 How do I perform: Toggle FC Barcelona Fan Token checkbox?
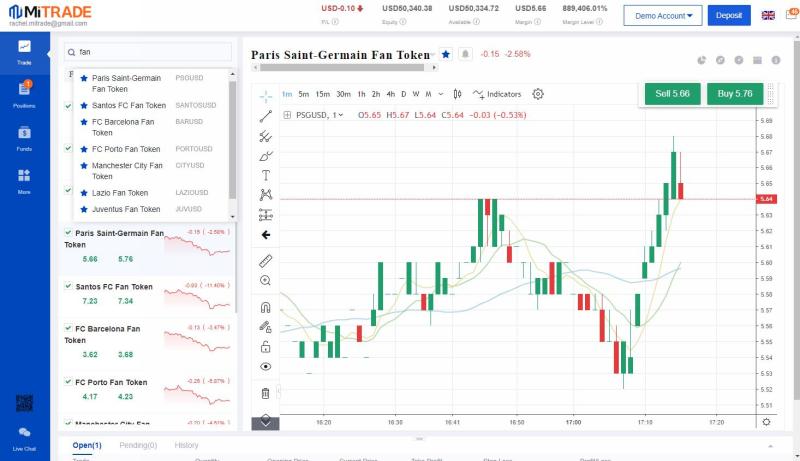[x=68, y=328]
